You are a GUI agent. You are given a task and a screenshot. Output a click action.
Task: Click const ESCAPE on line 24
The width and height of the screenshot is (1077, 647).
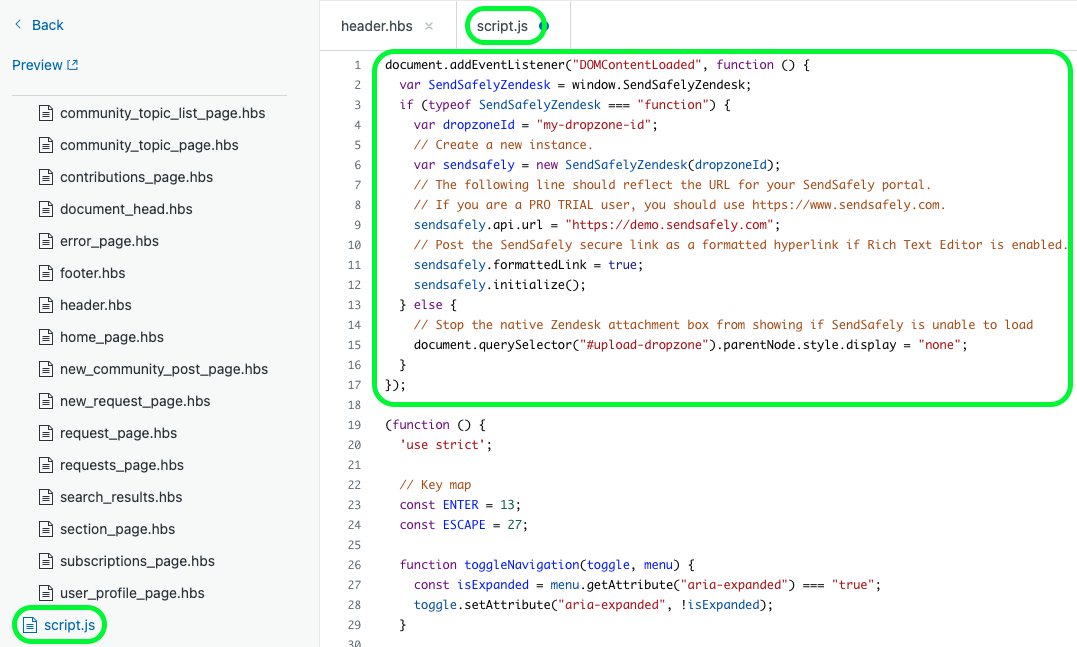tap(442, 525)
